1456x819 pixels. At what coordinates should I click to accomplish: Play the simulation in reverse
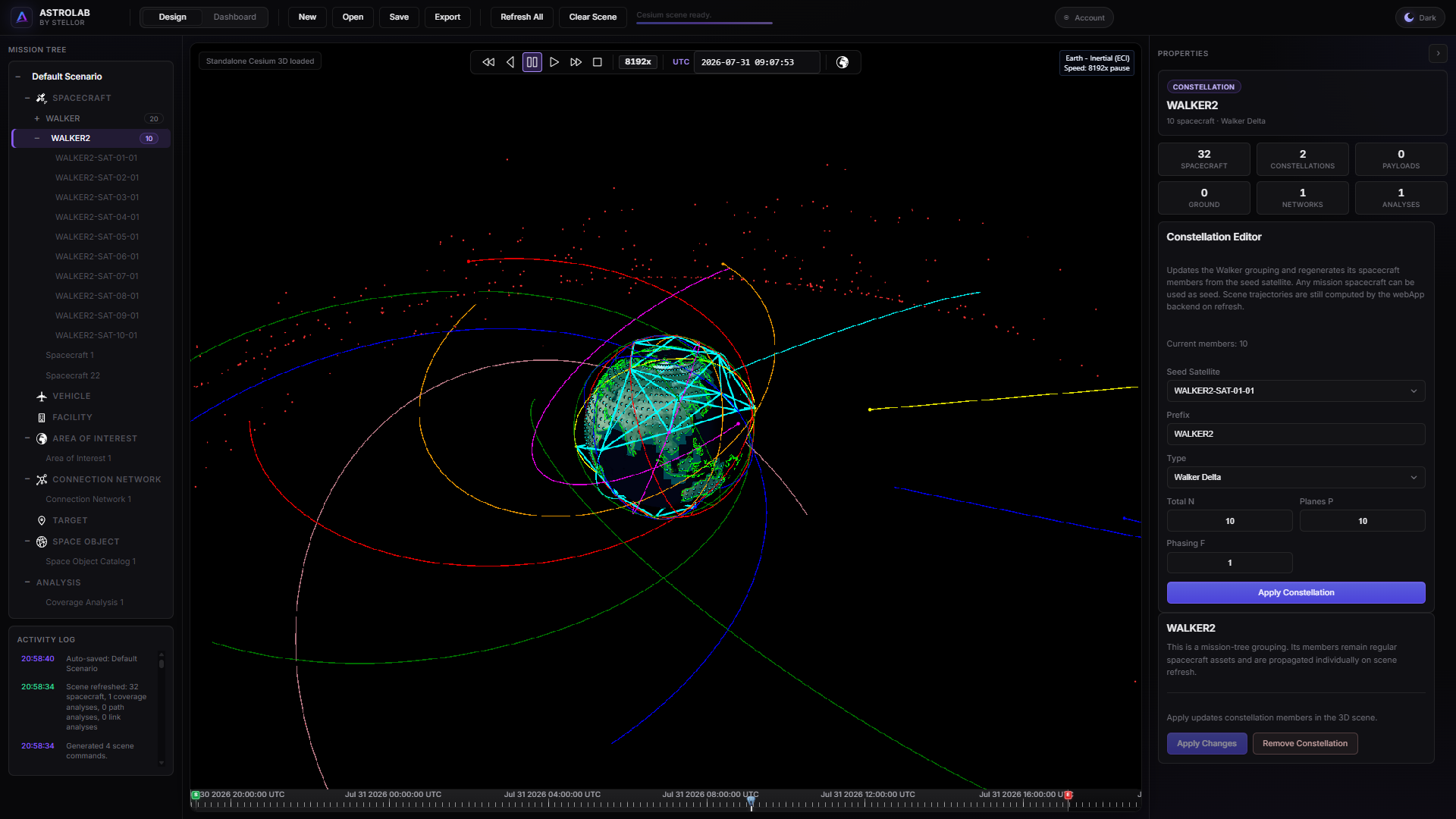[510, 62]
